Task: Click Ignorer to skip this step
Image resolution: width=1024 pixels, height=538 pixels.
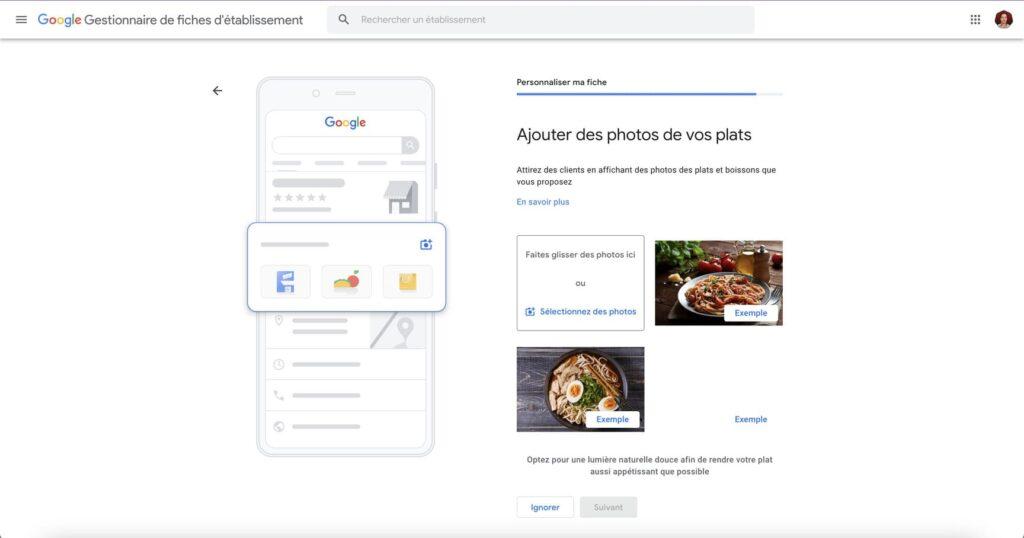Action: pos(545,507)
